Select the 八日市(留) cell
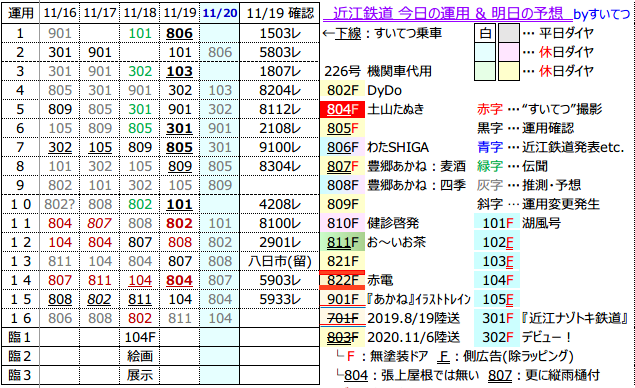The width and height of the screenshot is (635, 388). pos(280,261)
